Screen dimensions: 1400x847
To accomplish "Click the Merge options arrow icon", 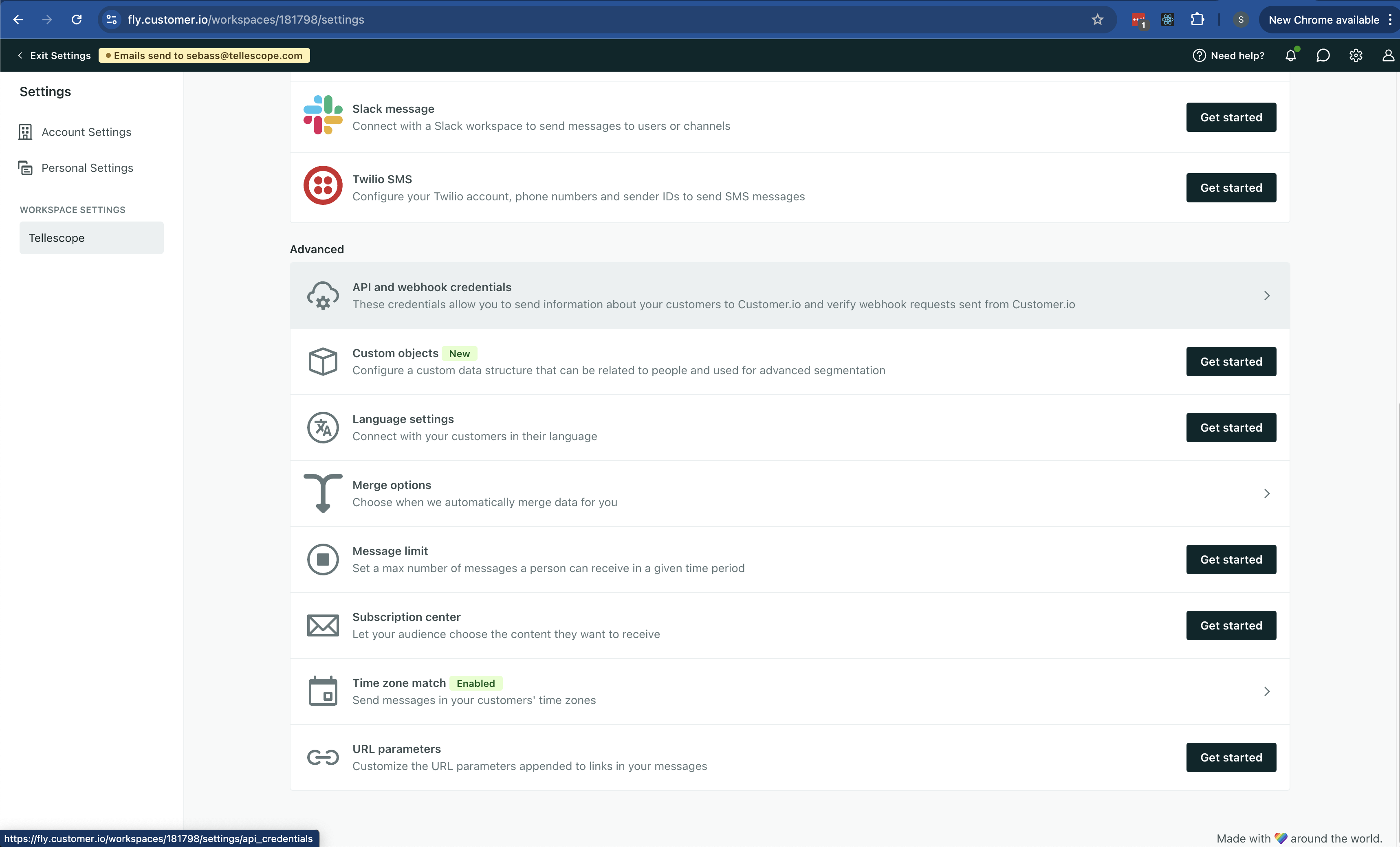I will click(x=323, y=493).
